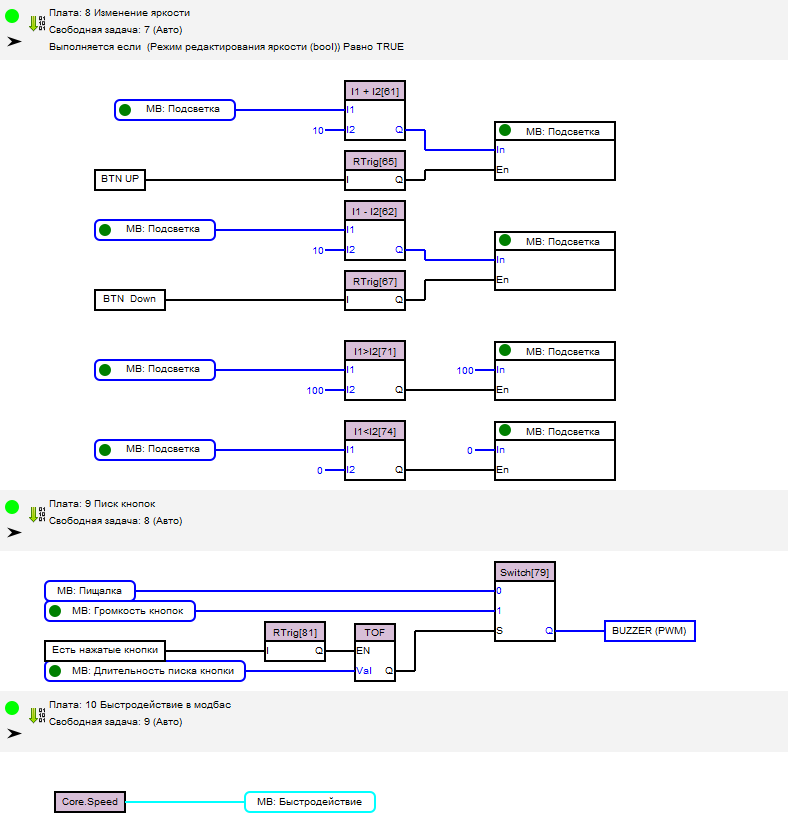Image resolution: width=788 pixels, height=839 pixels.
Task: Click the 'МВ: Быстродействие' output tag
Action: 310,802
